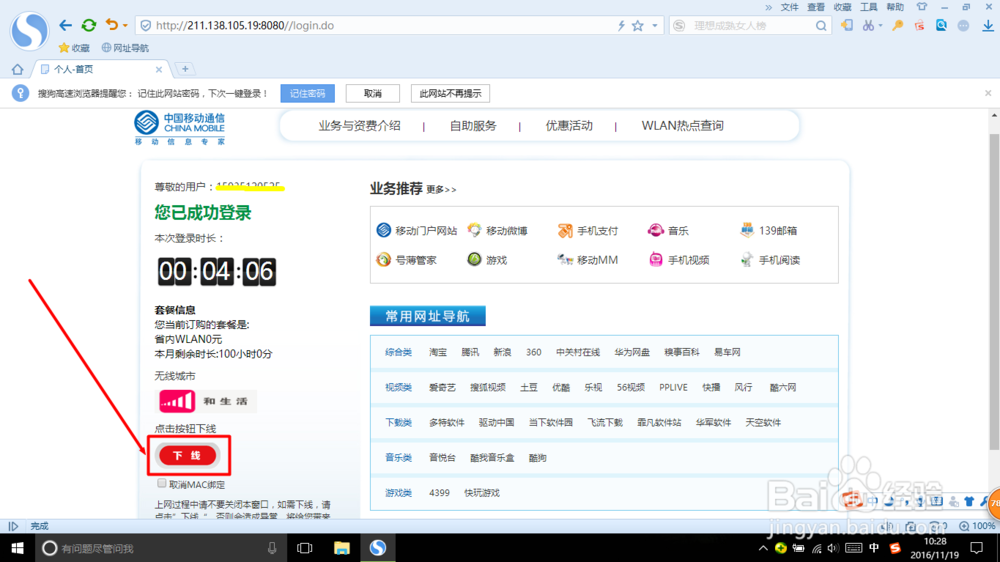Open the 收藏 menu at top

click(842, 7)
